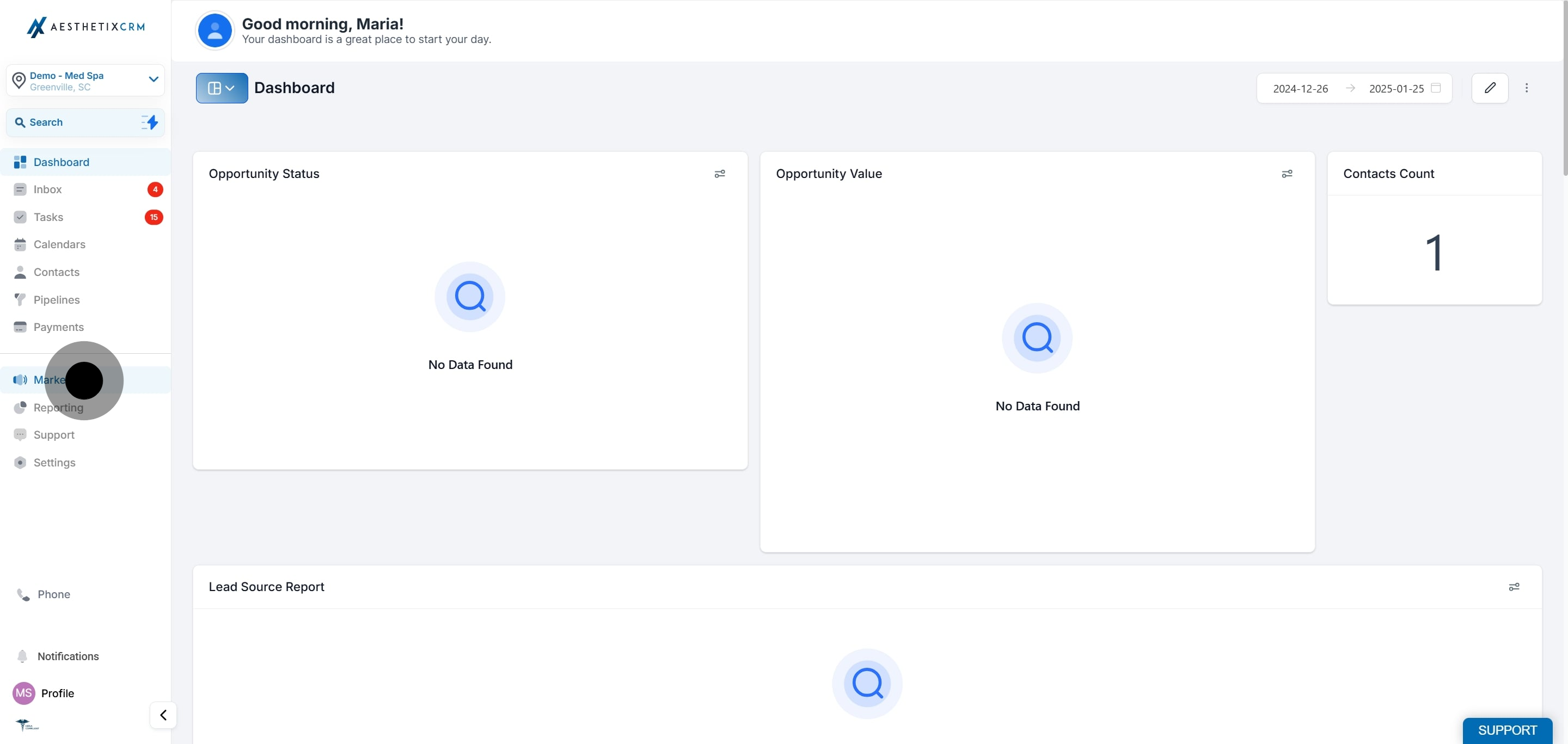Click the AesthetixCRM logo
The width and height of the screenshot is (1568, 744).
[x=86, y=27]
